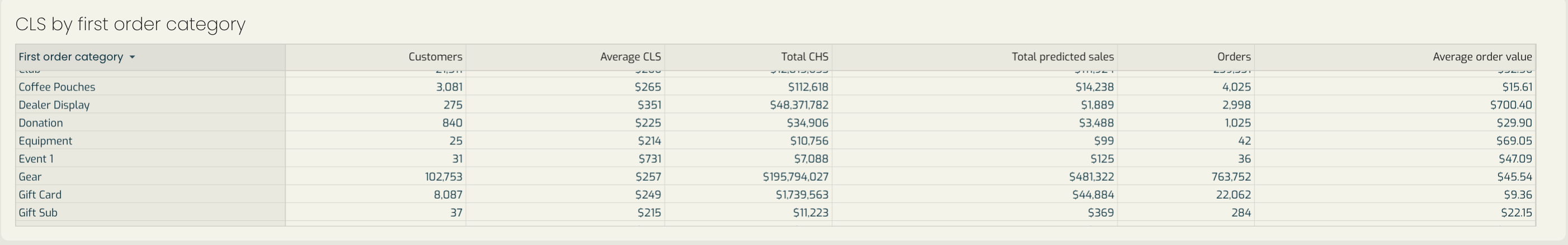Click the Donation category cell
The width and height of the screenshot is (1568, 245).
(x=40, y=123)
